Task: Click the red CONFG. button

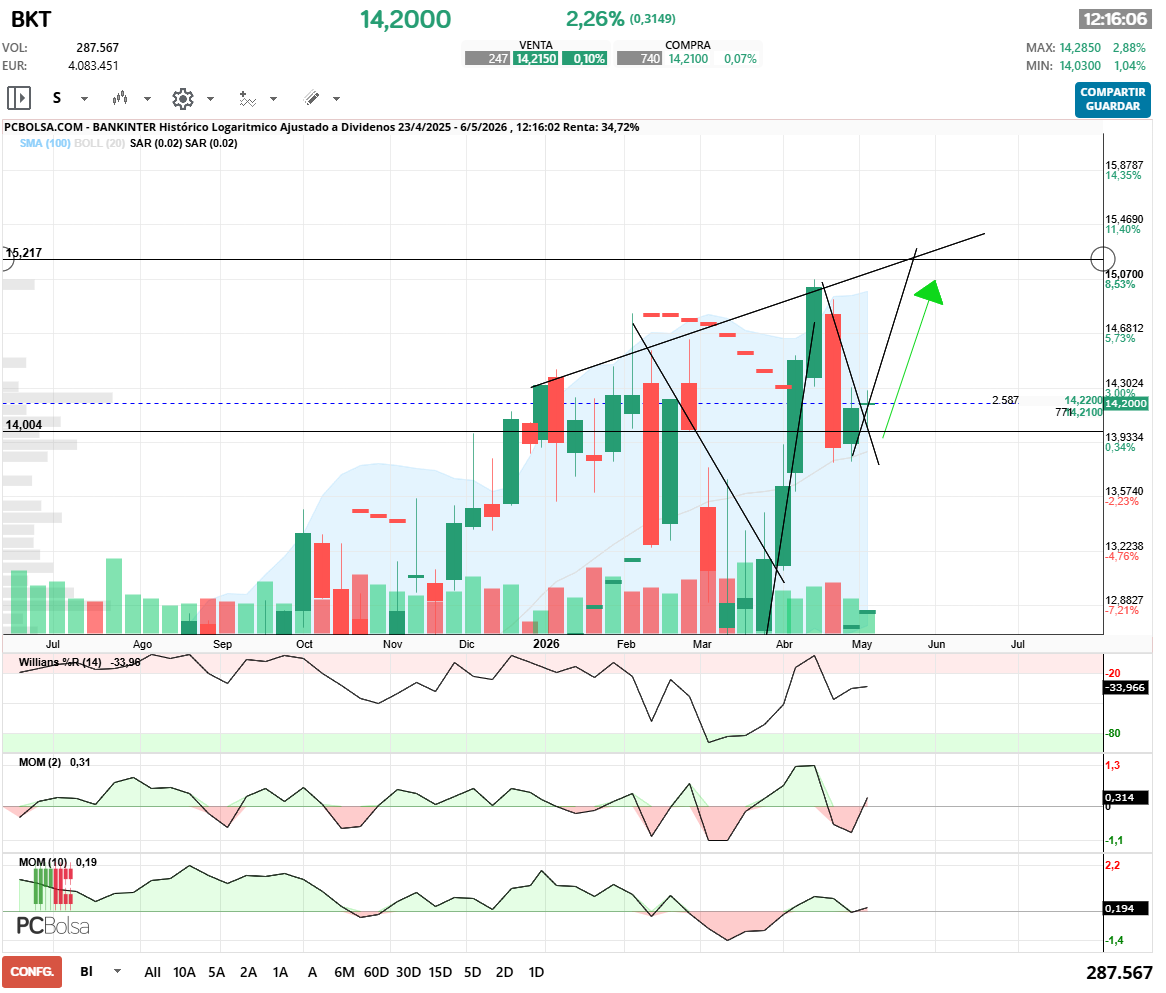Action: [x=32, y=971]
